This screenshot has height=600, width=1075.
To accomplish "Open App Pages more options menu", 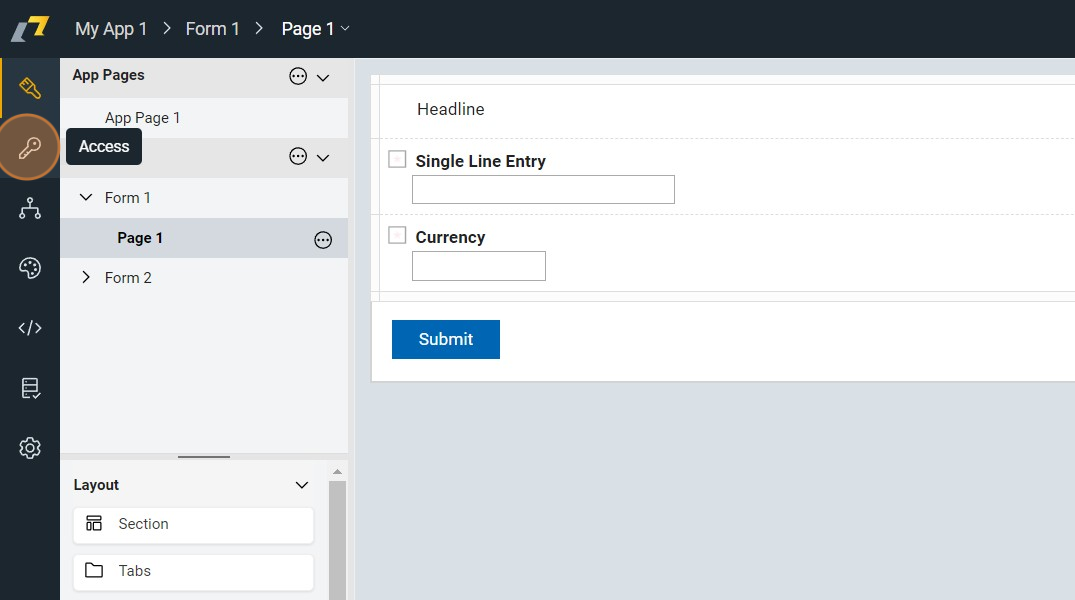I will (x=298, y=76).
